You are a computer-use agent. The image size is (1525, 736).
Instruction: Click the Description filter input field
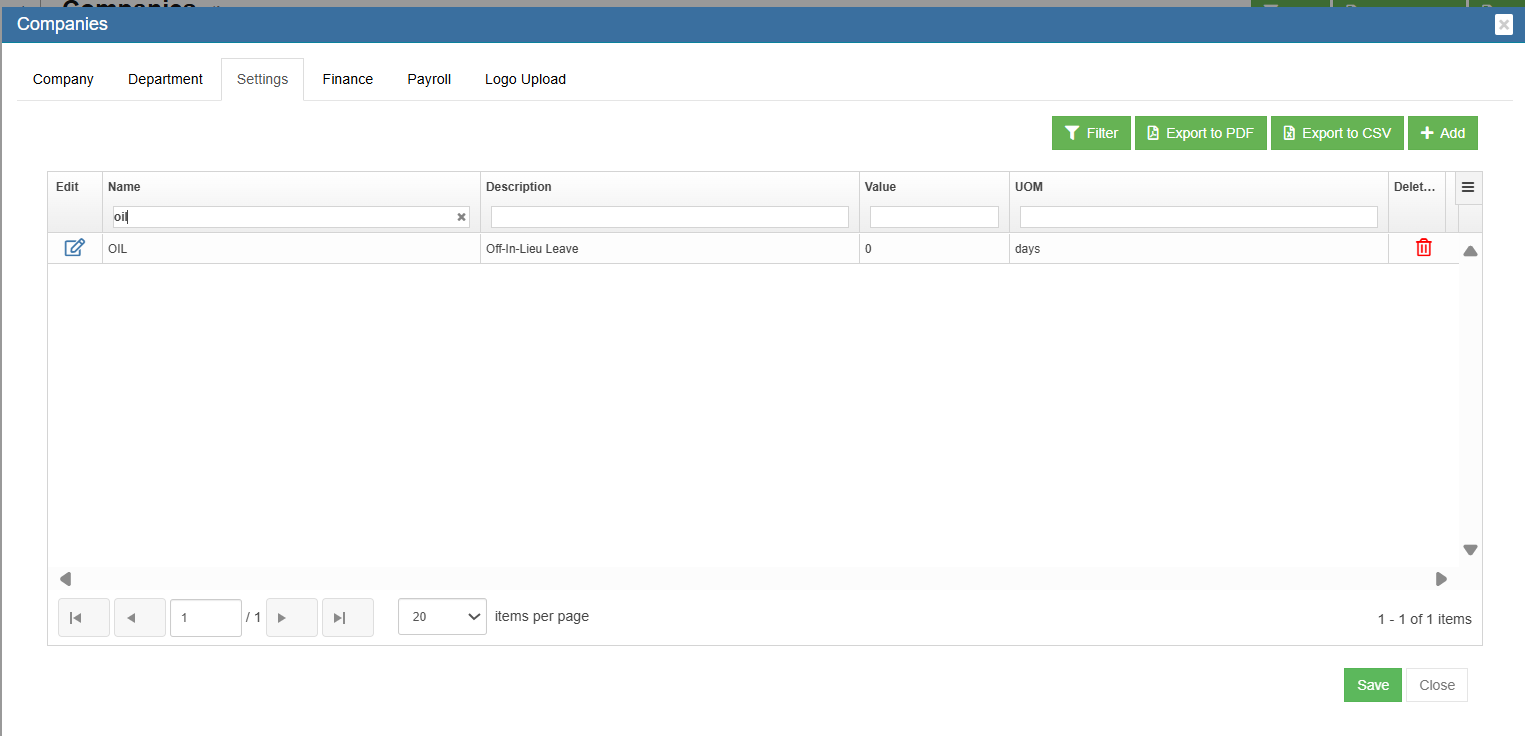click(x=669, y=217)
